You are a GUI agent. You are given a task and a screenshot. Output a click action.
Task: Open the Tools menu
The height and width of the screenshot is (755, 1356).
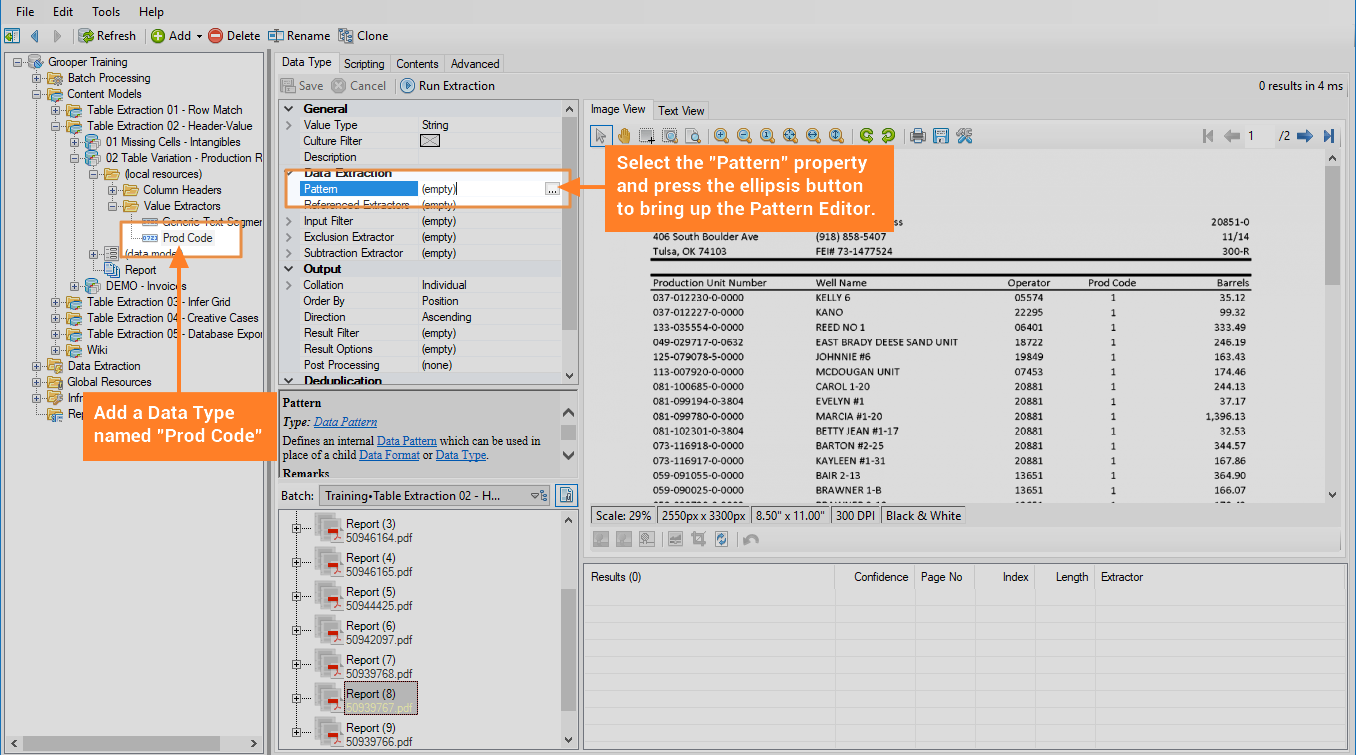(106, 12)
